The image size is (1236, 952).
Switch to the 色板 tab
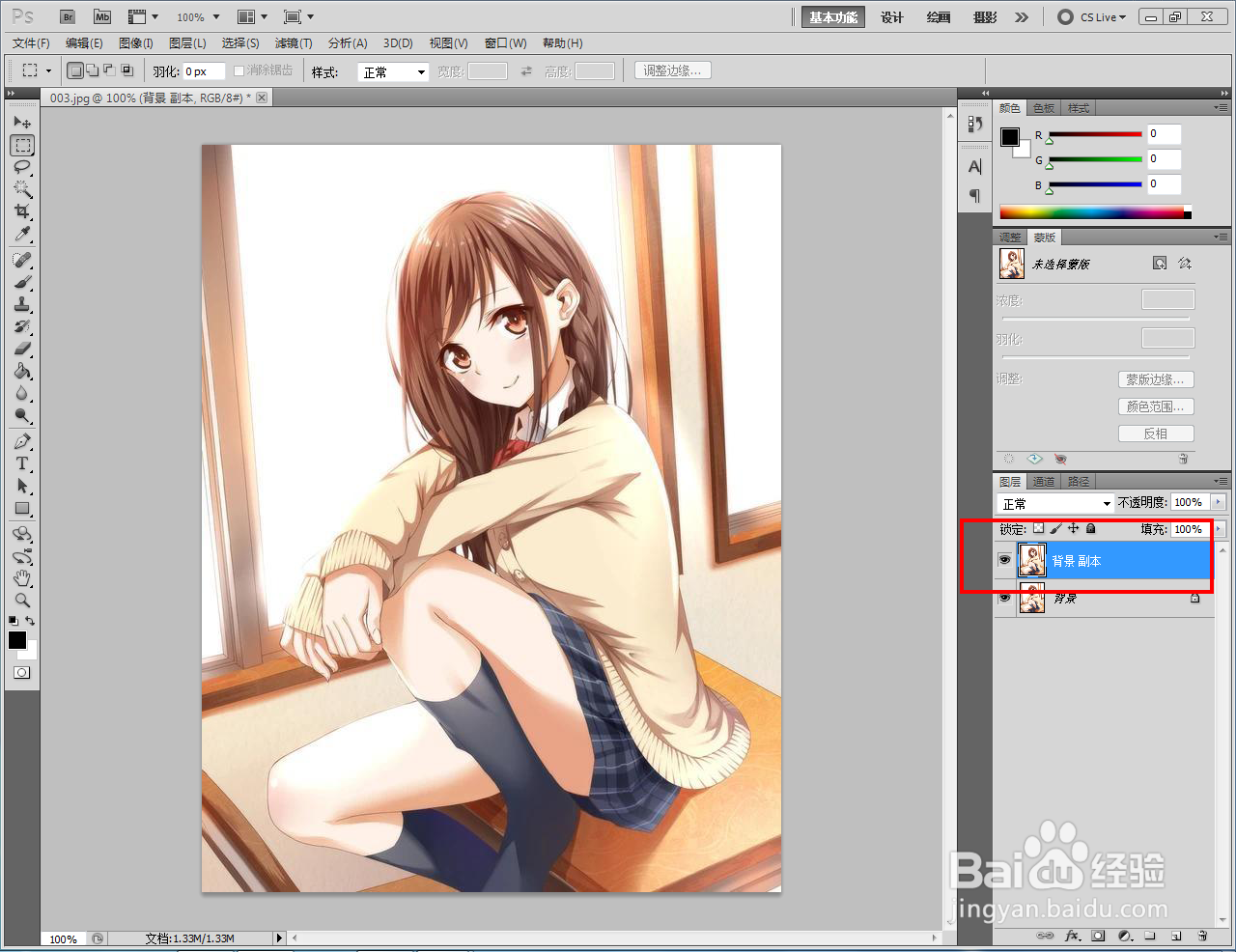1045,108
